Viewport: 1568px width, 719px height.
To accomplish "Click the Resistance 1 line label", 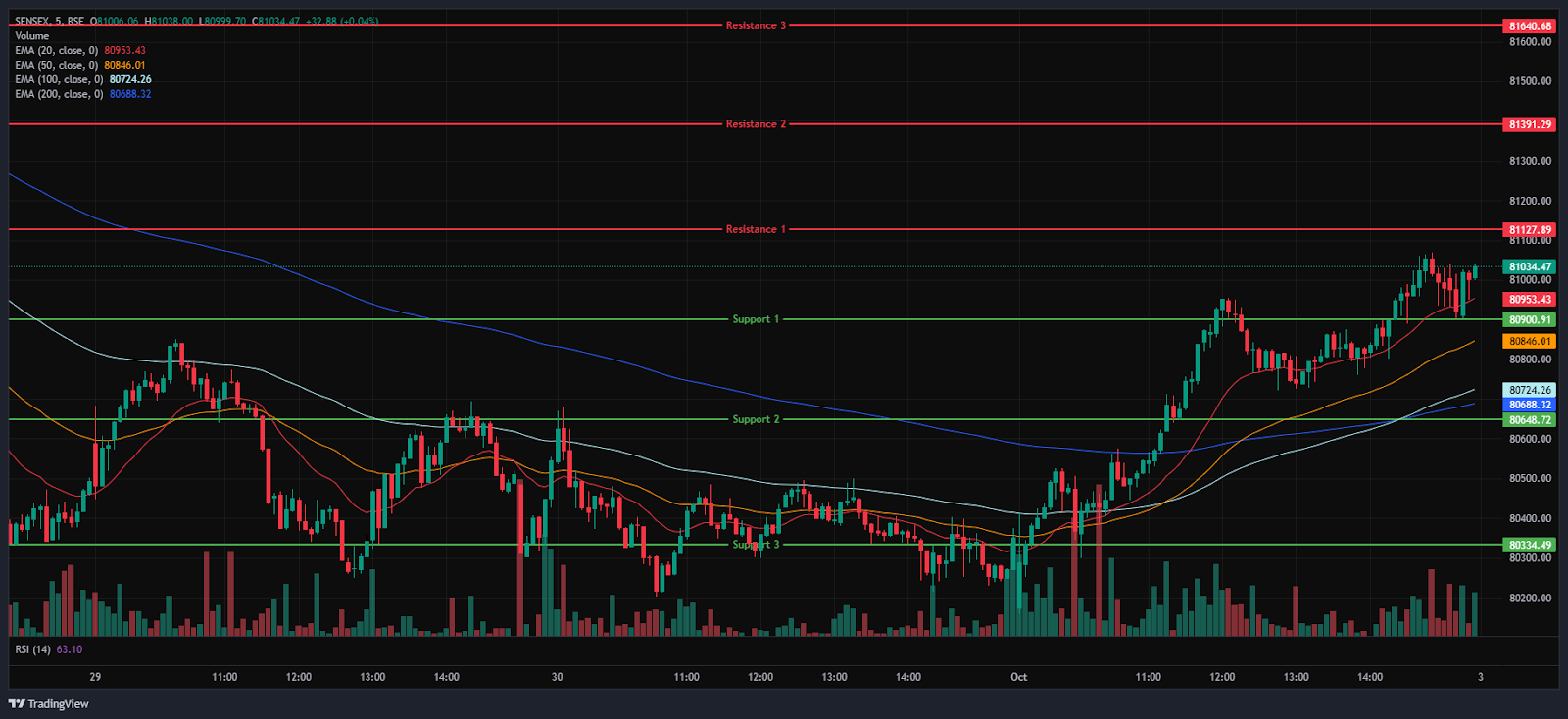I will pos(756,229).
